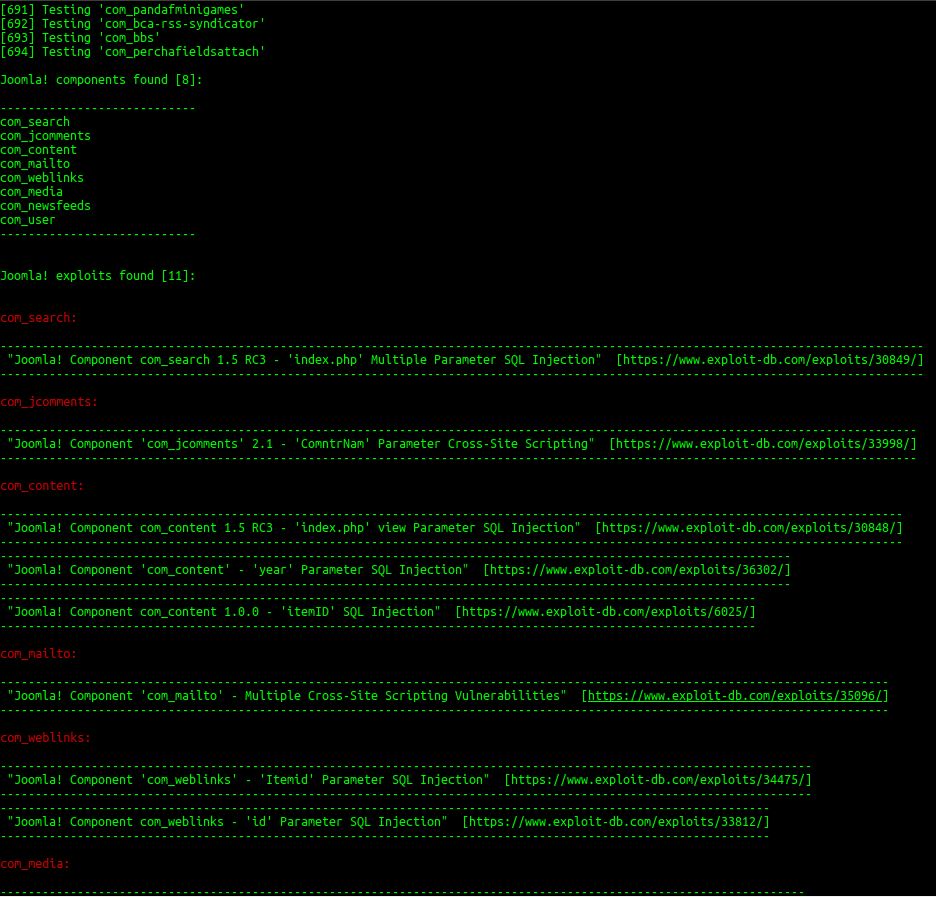936x897 pixels.
Task: Open the exploit-db link for exploit 30848
Action: 749,528
